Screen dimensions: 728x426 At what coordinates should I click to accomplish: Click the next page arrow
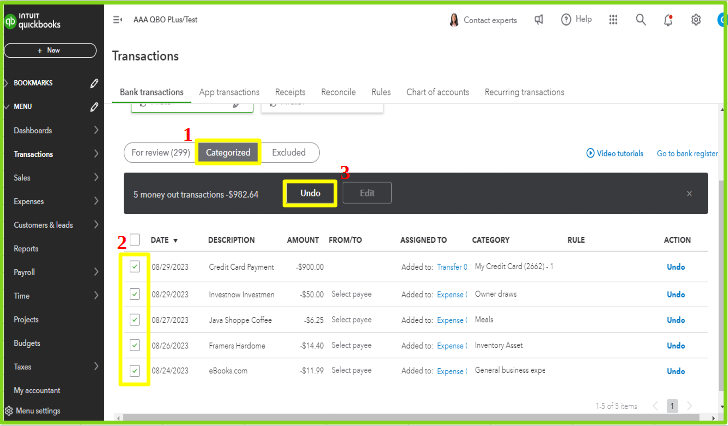tap(689, 406)
